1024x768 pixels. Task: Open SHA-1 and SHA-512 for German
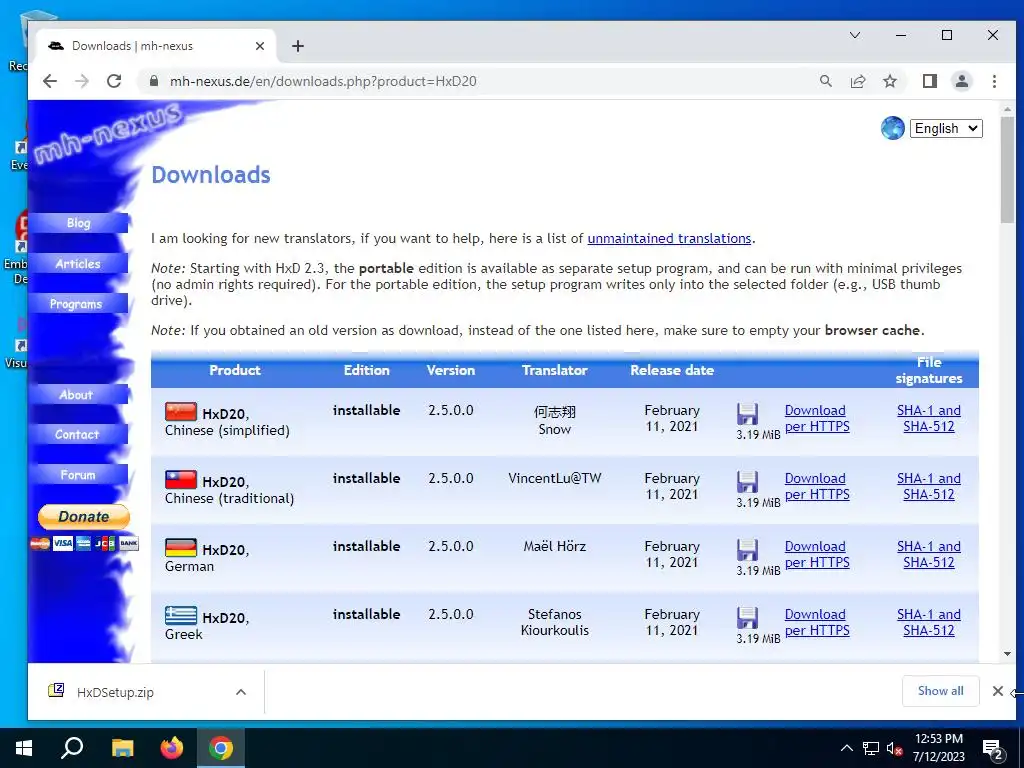point(929,554)
